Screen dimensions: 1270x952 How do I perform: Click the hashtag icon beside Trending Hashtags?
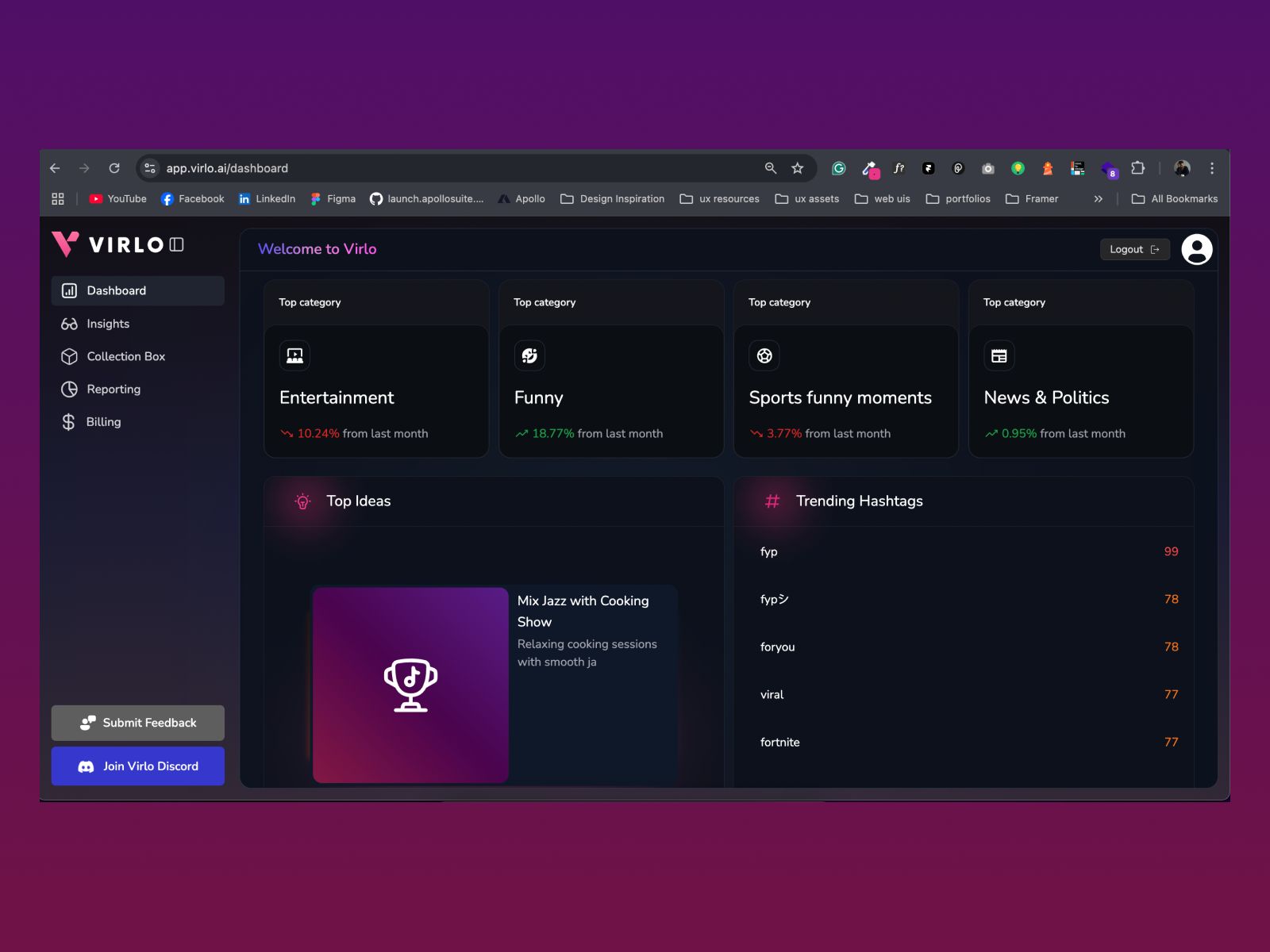click(x=772, y=501)
